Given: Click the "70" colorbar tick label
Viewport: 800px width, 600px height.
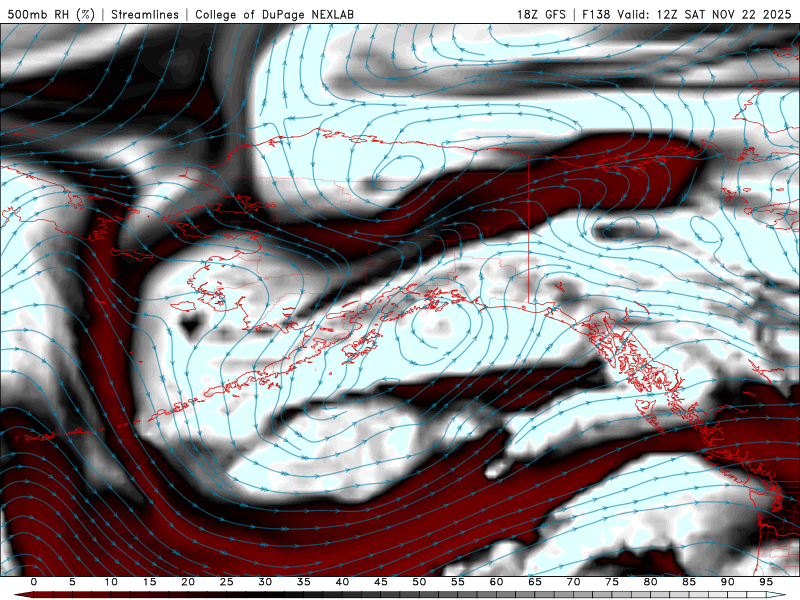Looking at the screenshot, I should tap(573, 582).
